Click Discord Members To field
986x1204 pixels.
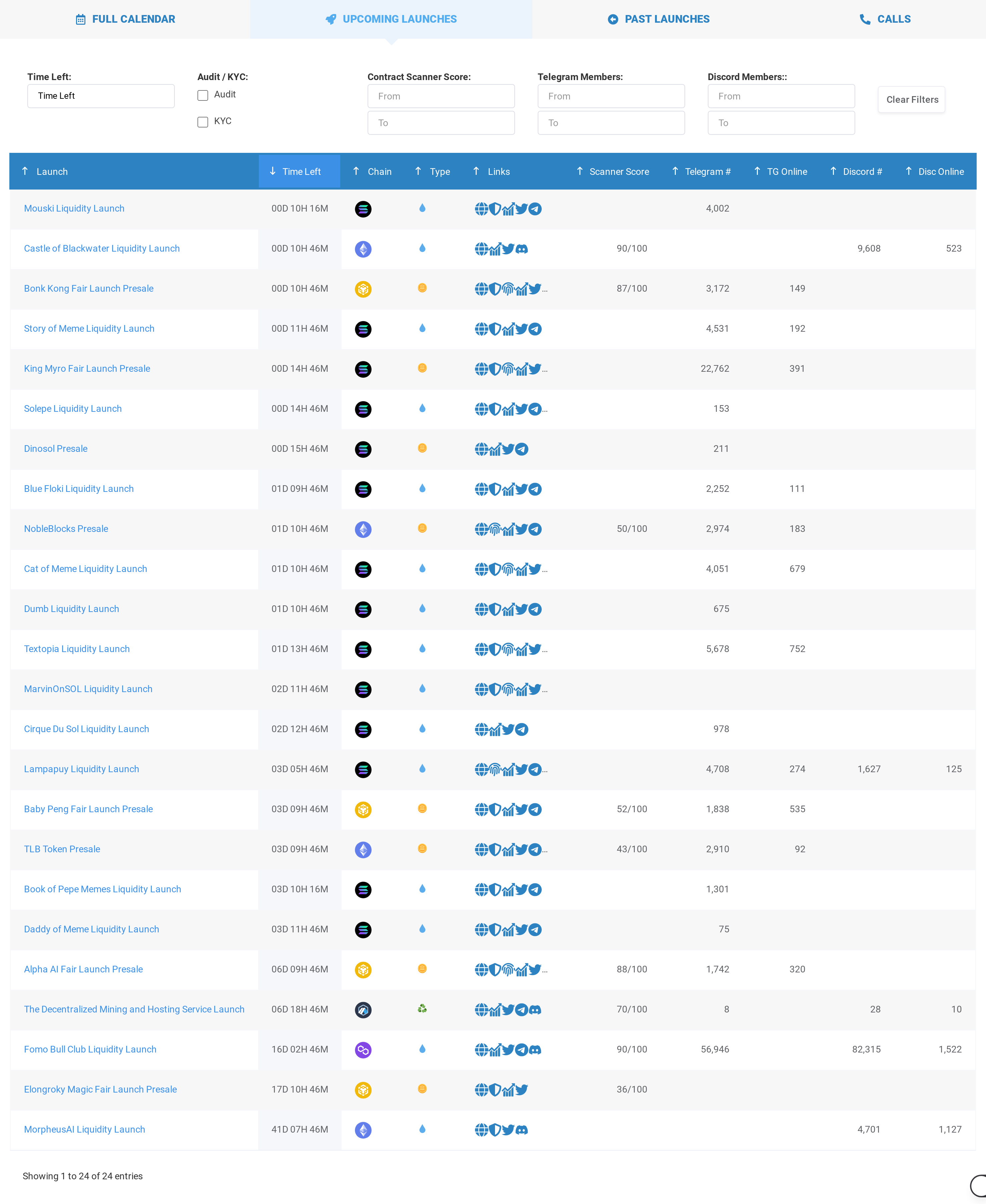(781, 123)
